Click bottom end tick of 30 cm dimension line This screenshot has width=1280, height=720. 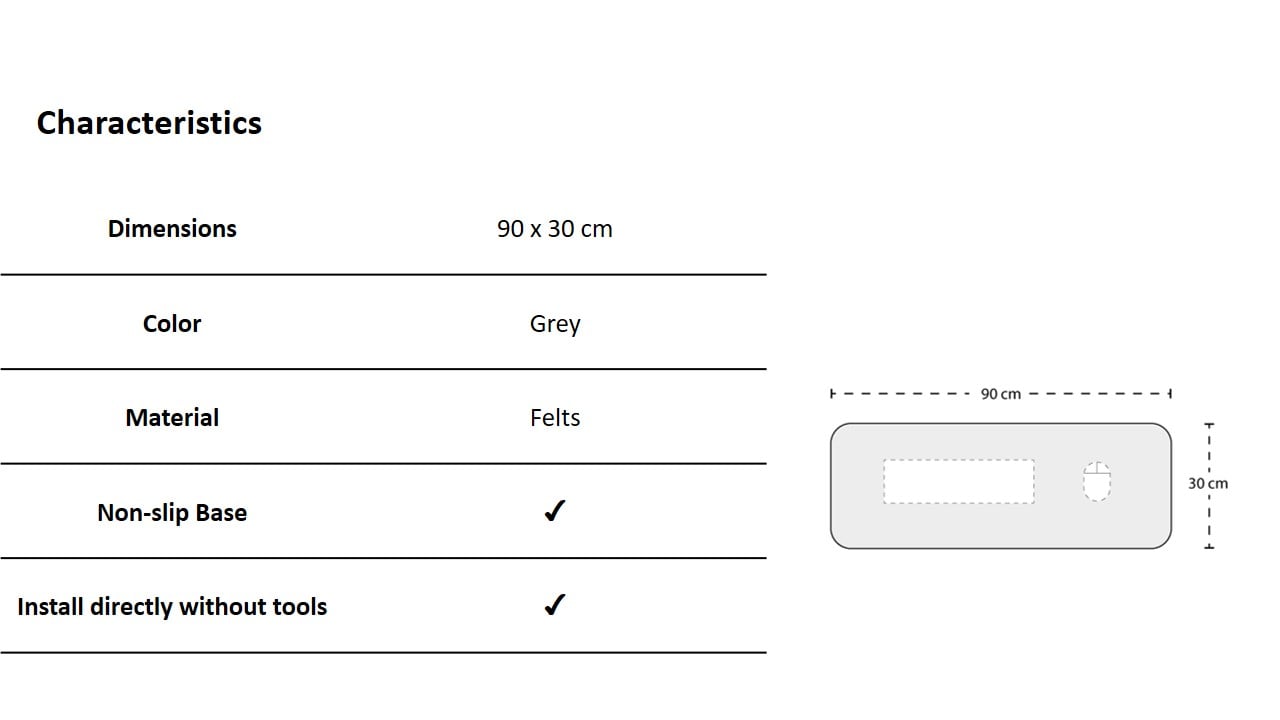[x=1209, y=546]
